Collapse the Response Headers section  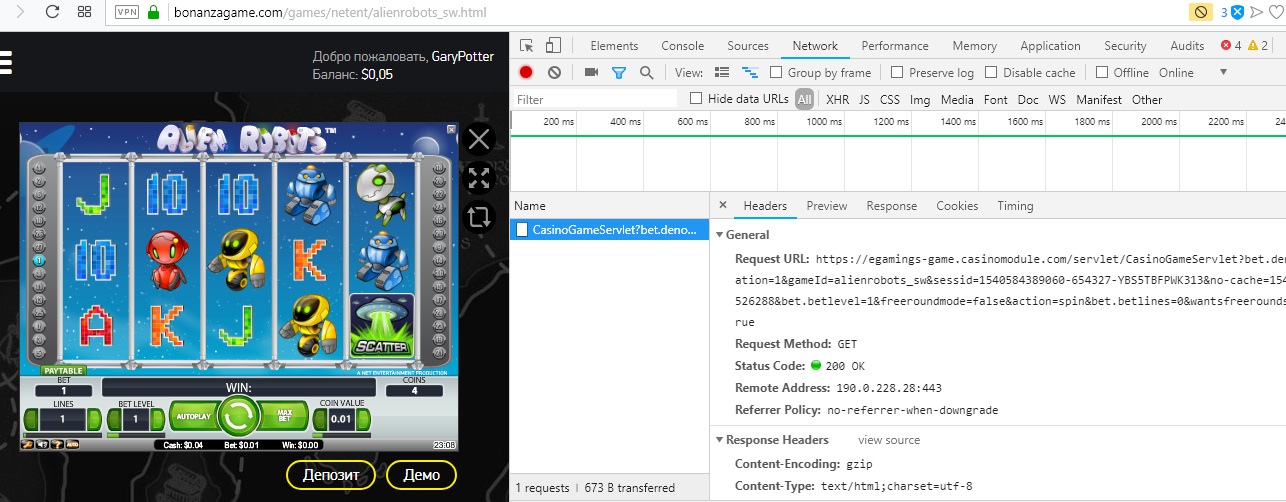(720, 440)
